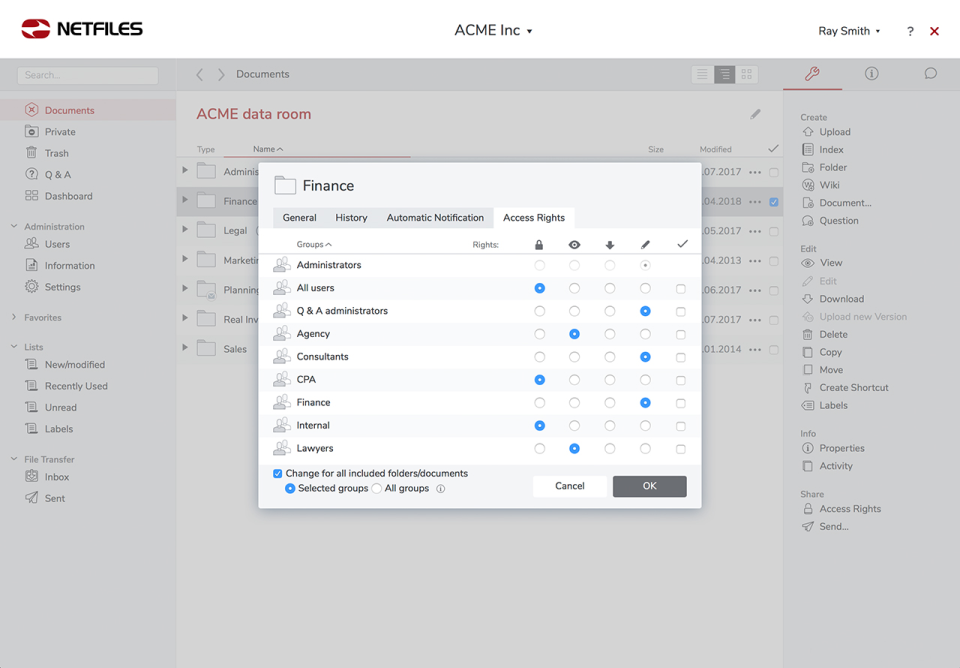960x668 pixels.
Task: Open the Ray Smith user menu
Action: (x=843, y=31)
